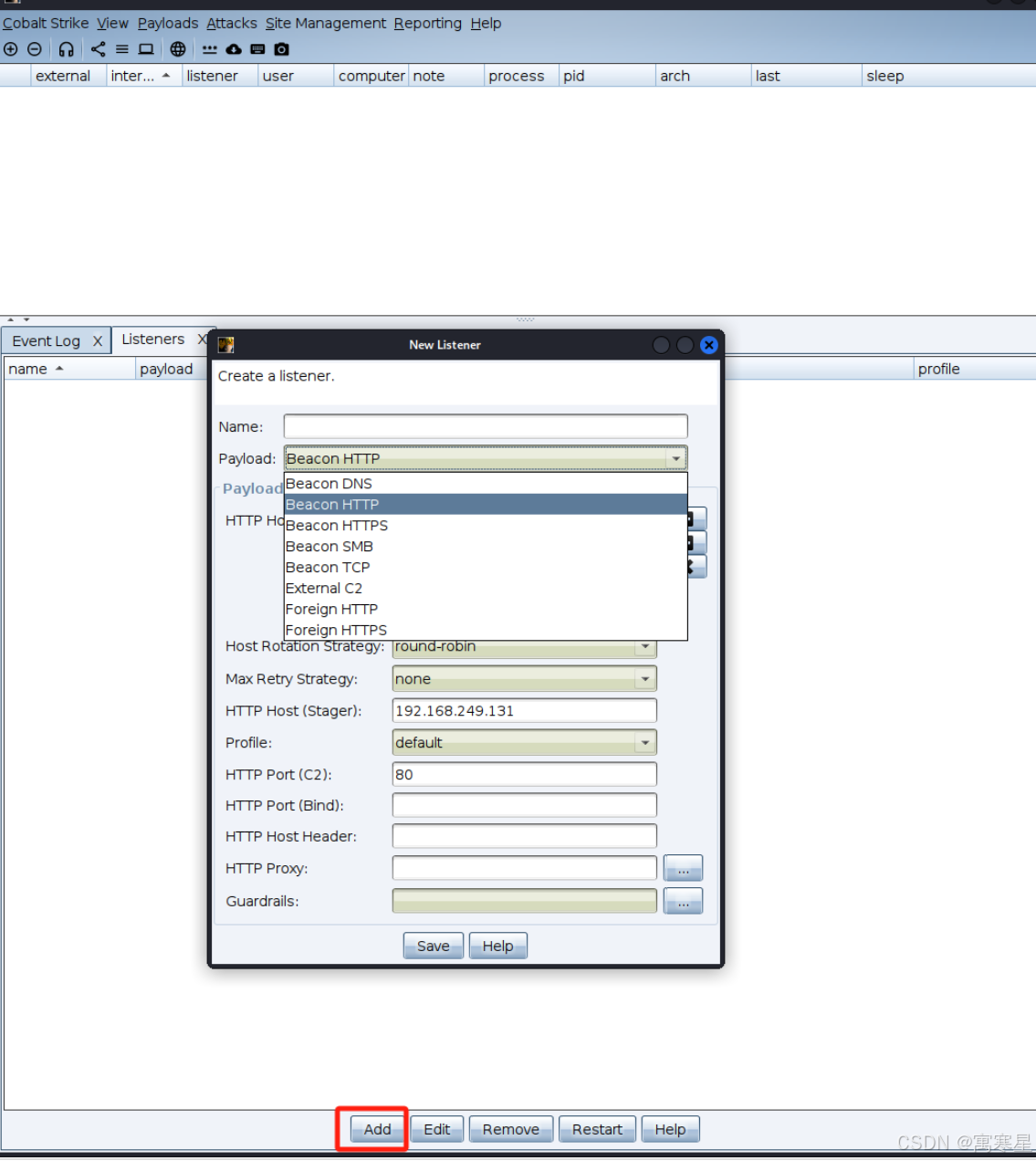Screen dimensions: 1036x1161
Task: Click the HTTP Host Header field
Action: coord(524,836)
